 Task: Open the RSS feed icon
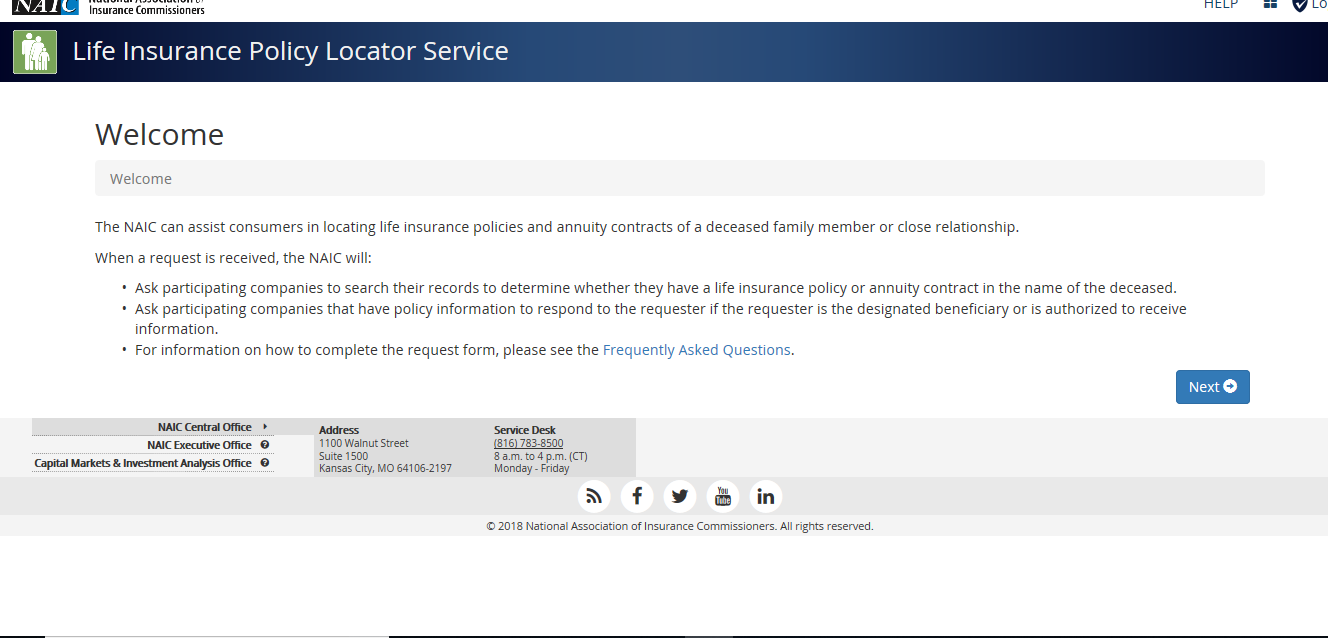point(594,496)
